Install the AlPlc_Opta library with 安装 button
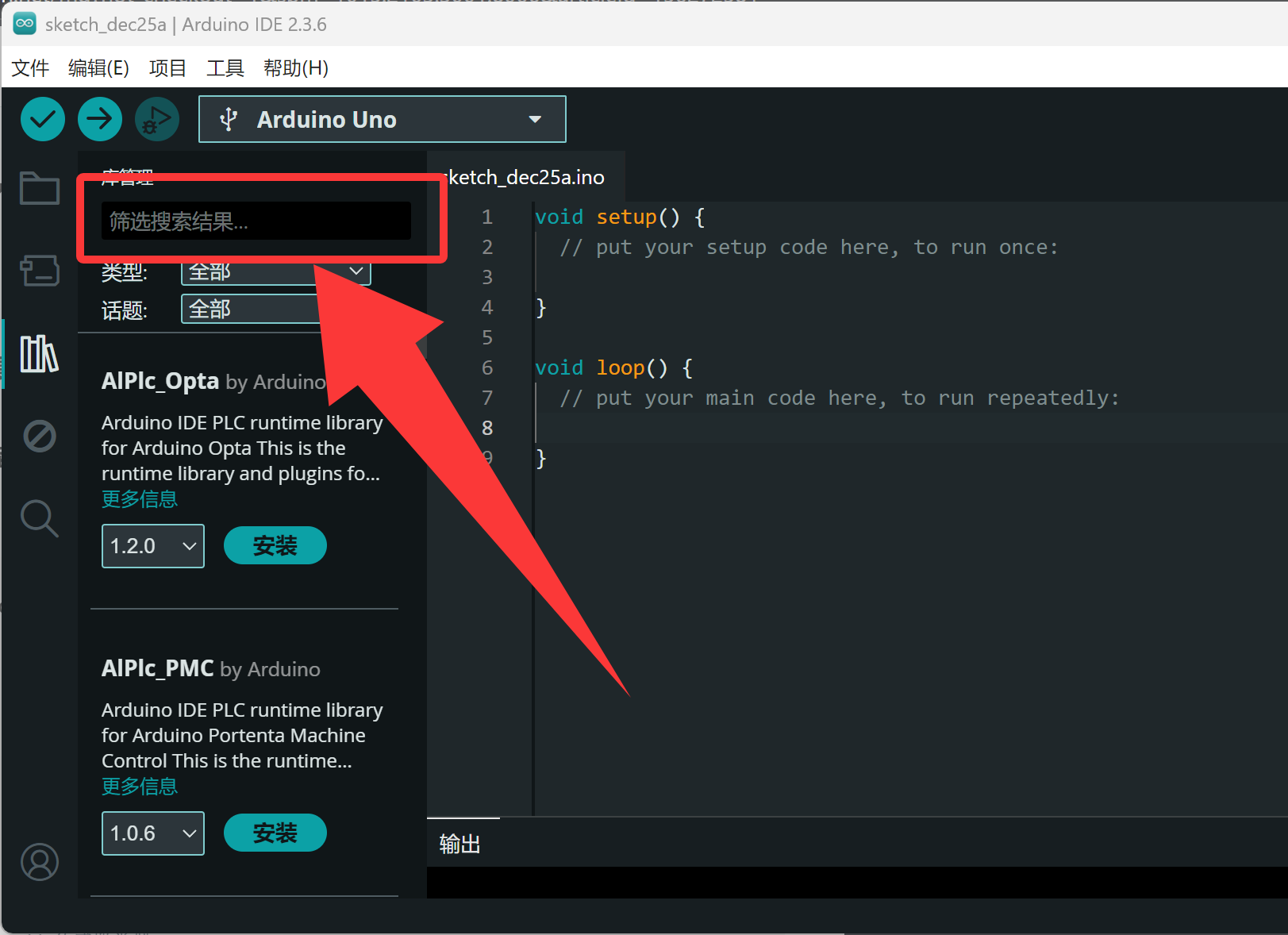The image size is (1288, 935). click(x=274, y=545)
